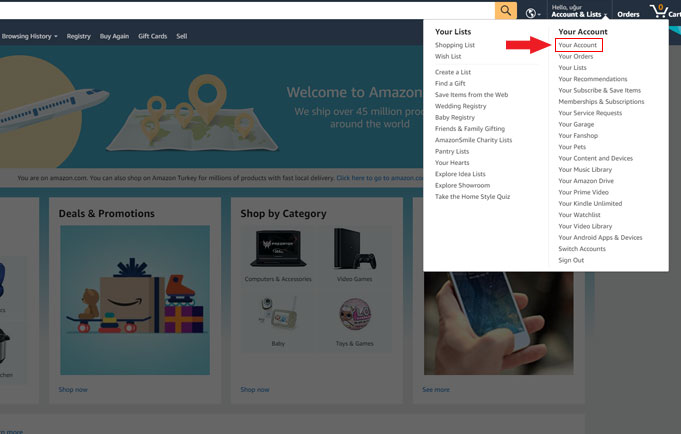Select the Video Games console image
This screenshot has height=434, width=681.
tap(354, 249)
